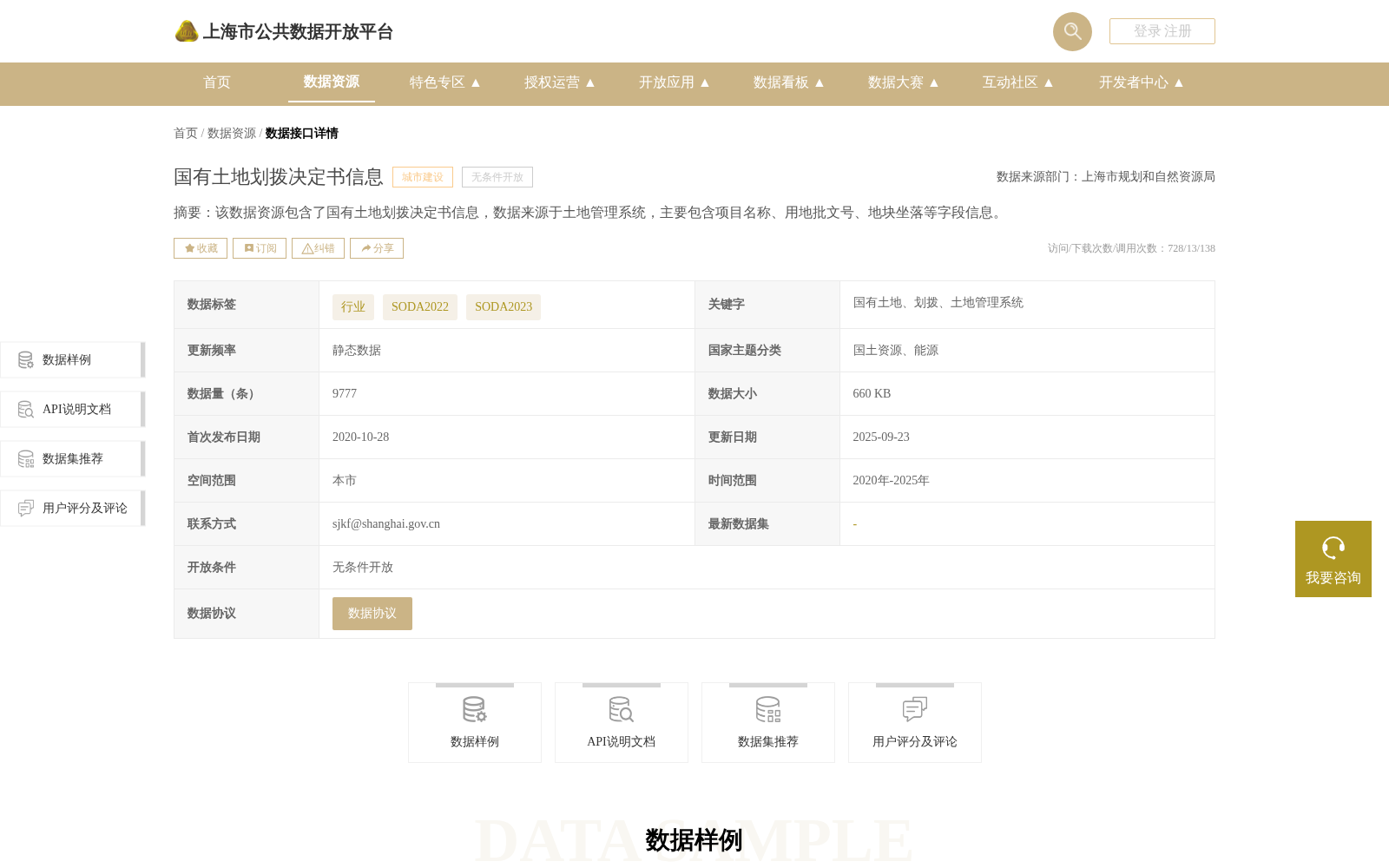
Task: Open 数据集推荐 label in left sidebar
Action: (73, 459)
